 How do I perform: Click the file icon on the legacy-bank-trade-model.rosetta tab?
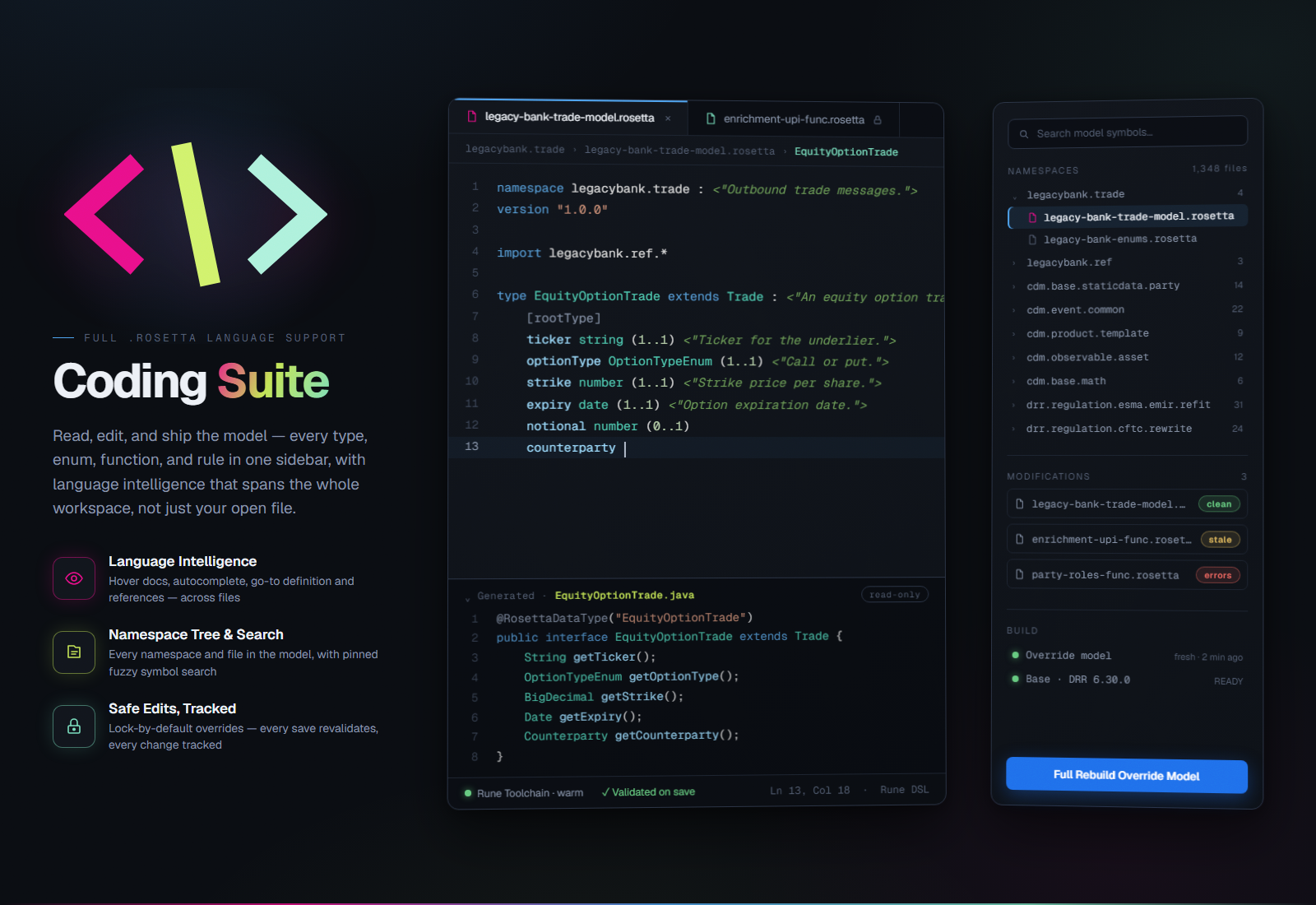click(472, 117)
